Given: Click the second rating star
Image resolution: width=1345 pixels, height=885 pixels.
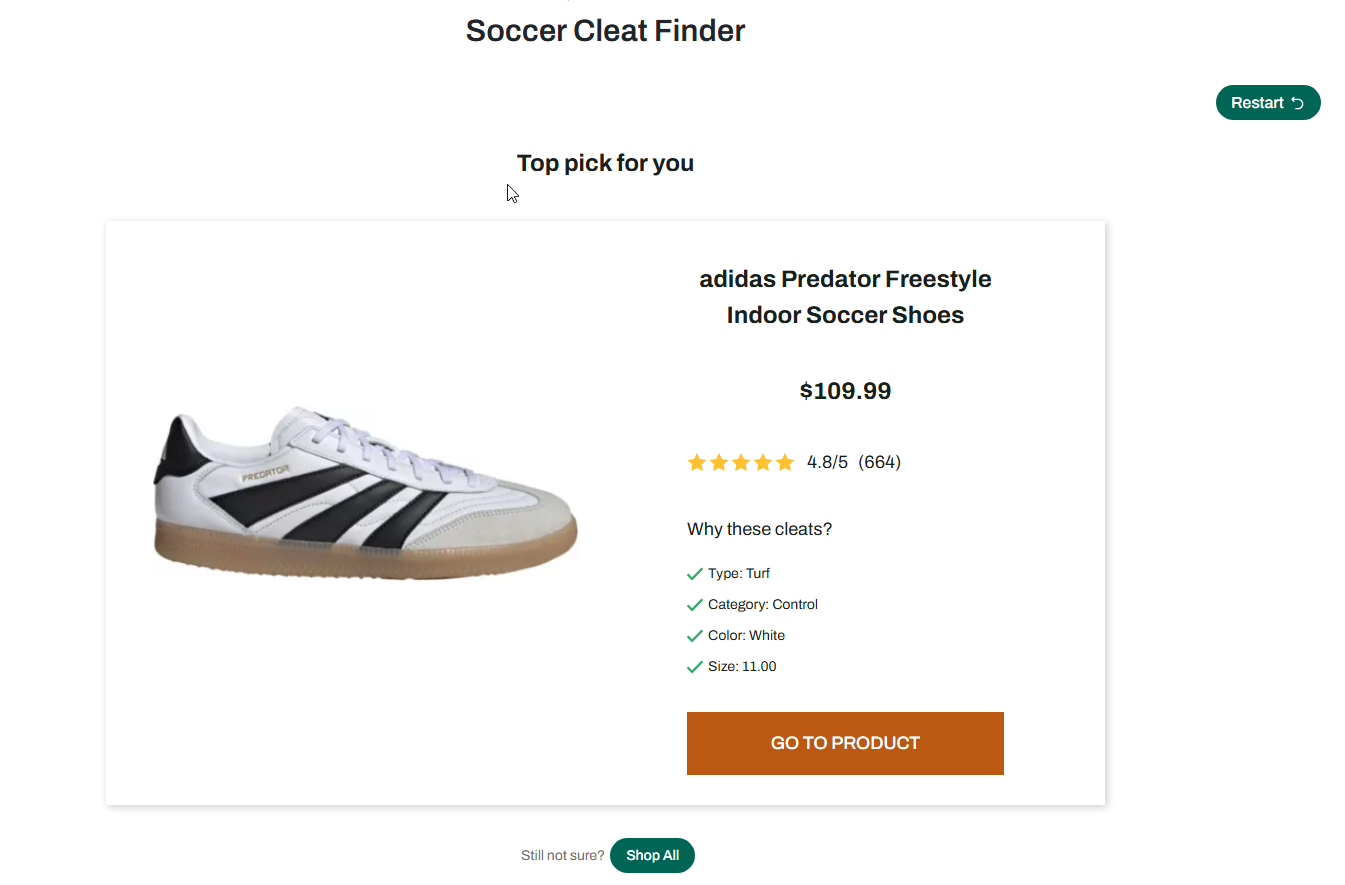Looking at the screenshot, I should [x=719, y=462].
